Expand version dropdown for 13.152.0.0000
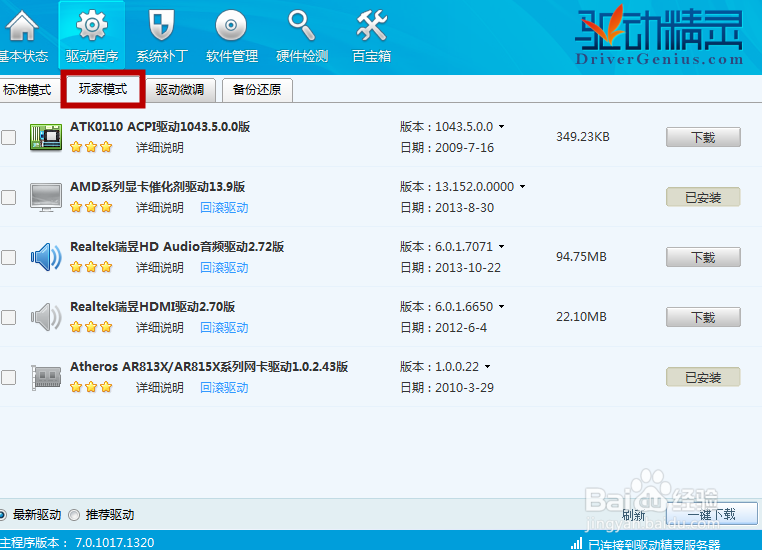This screenshot has height=550, width=762. [522, 187]
